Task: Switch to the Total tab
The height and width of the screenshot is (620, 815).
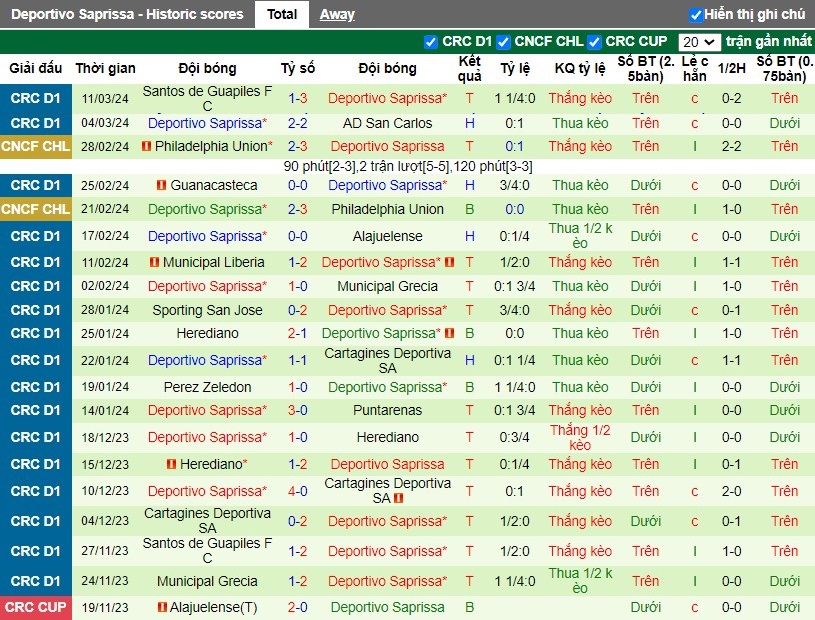Action: pyautogui.click(x=282, y=14)
